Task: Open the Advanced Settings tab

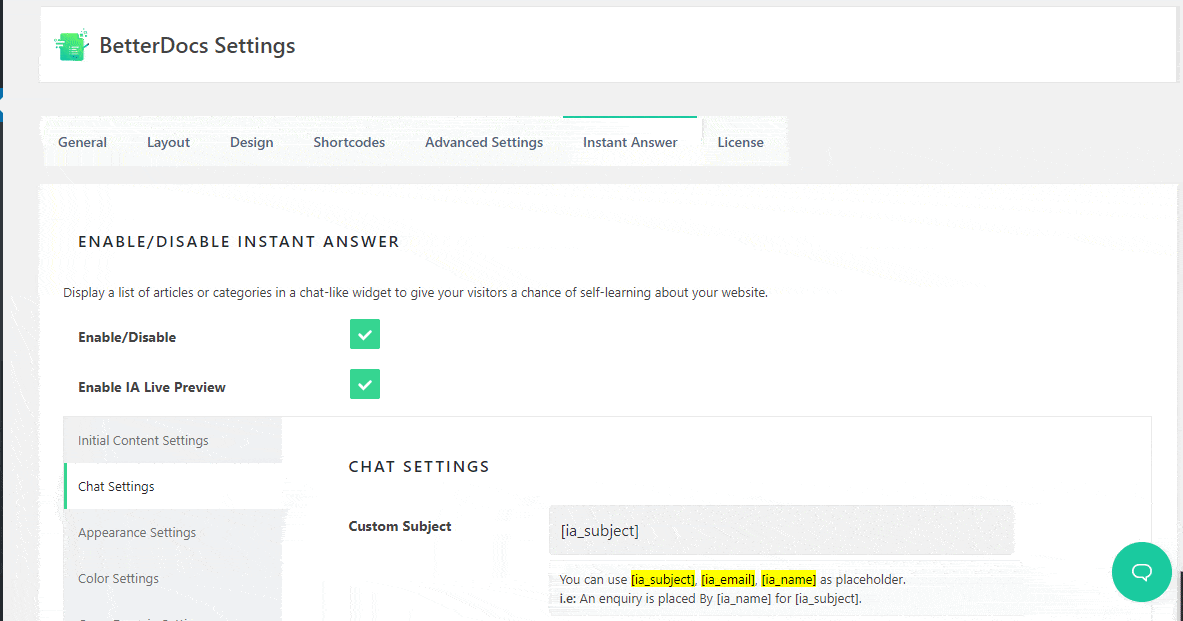Action: (484, 142)
